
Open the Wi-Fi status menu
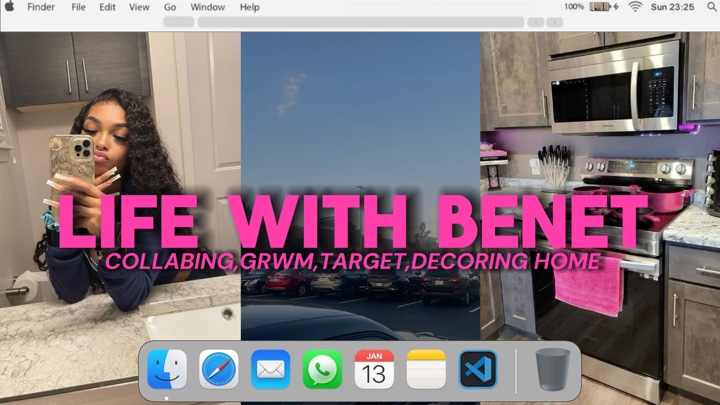coord(635,7)
